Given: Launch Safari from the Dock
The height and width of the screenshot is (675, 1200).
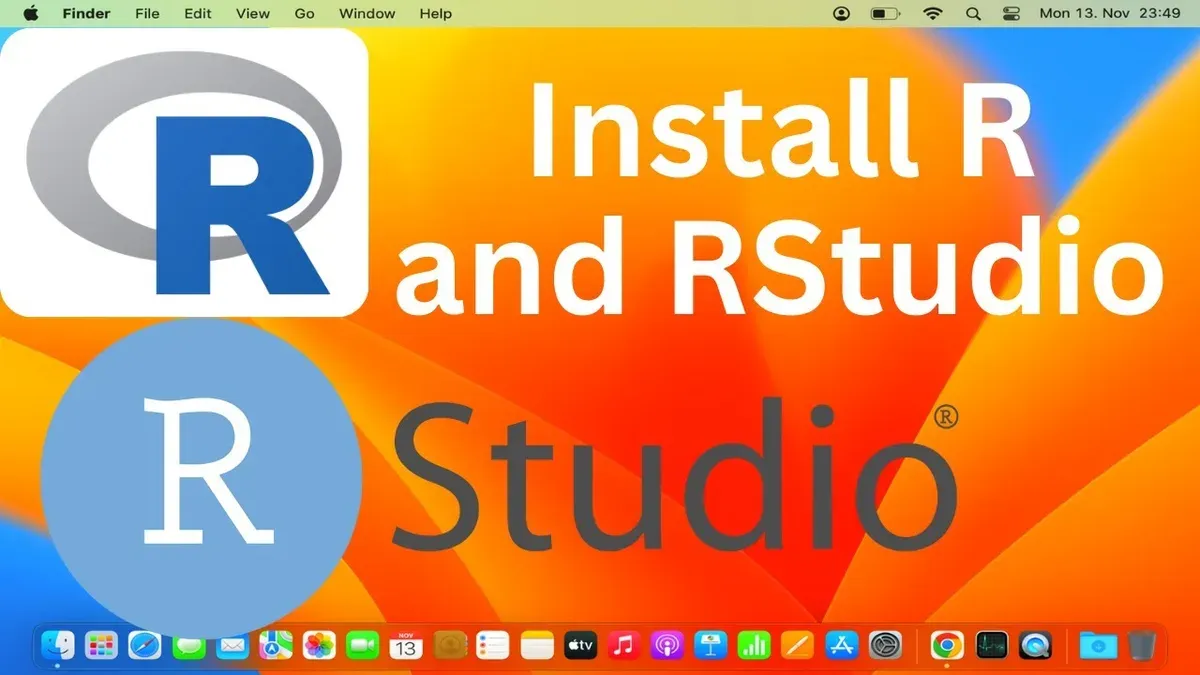Looking at the screenshot, I should (145, 647).
